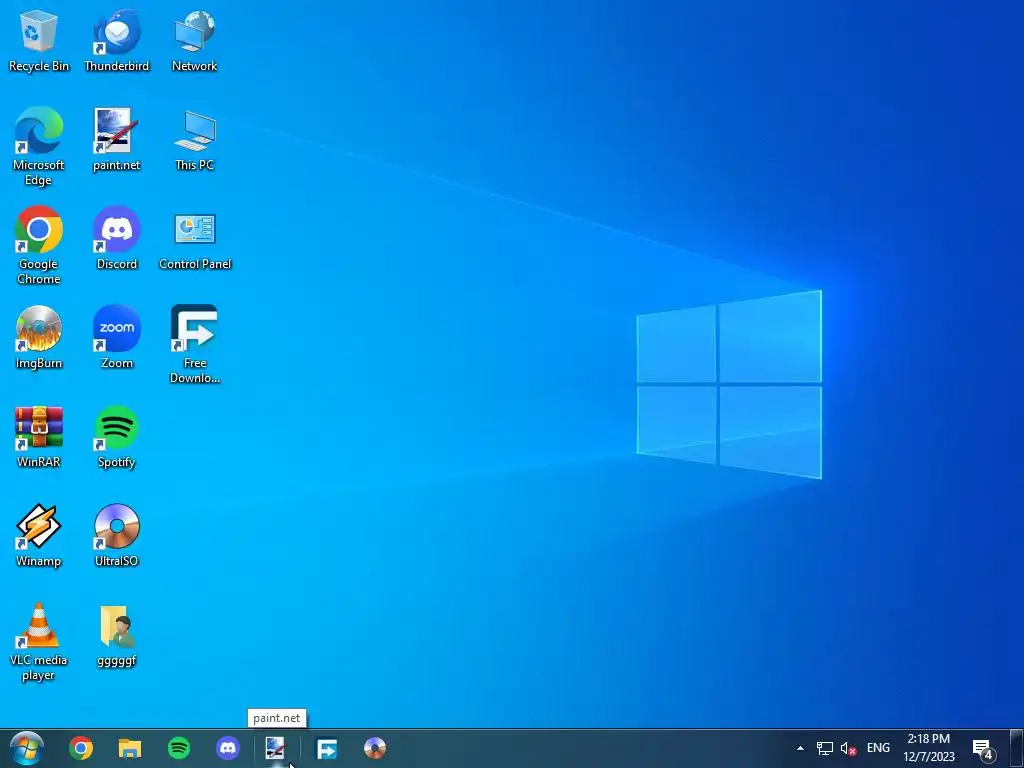Select the ImgBurn desktop shortcut

[39, 338]
